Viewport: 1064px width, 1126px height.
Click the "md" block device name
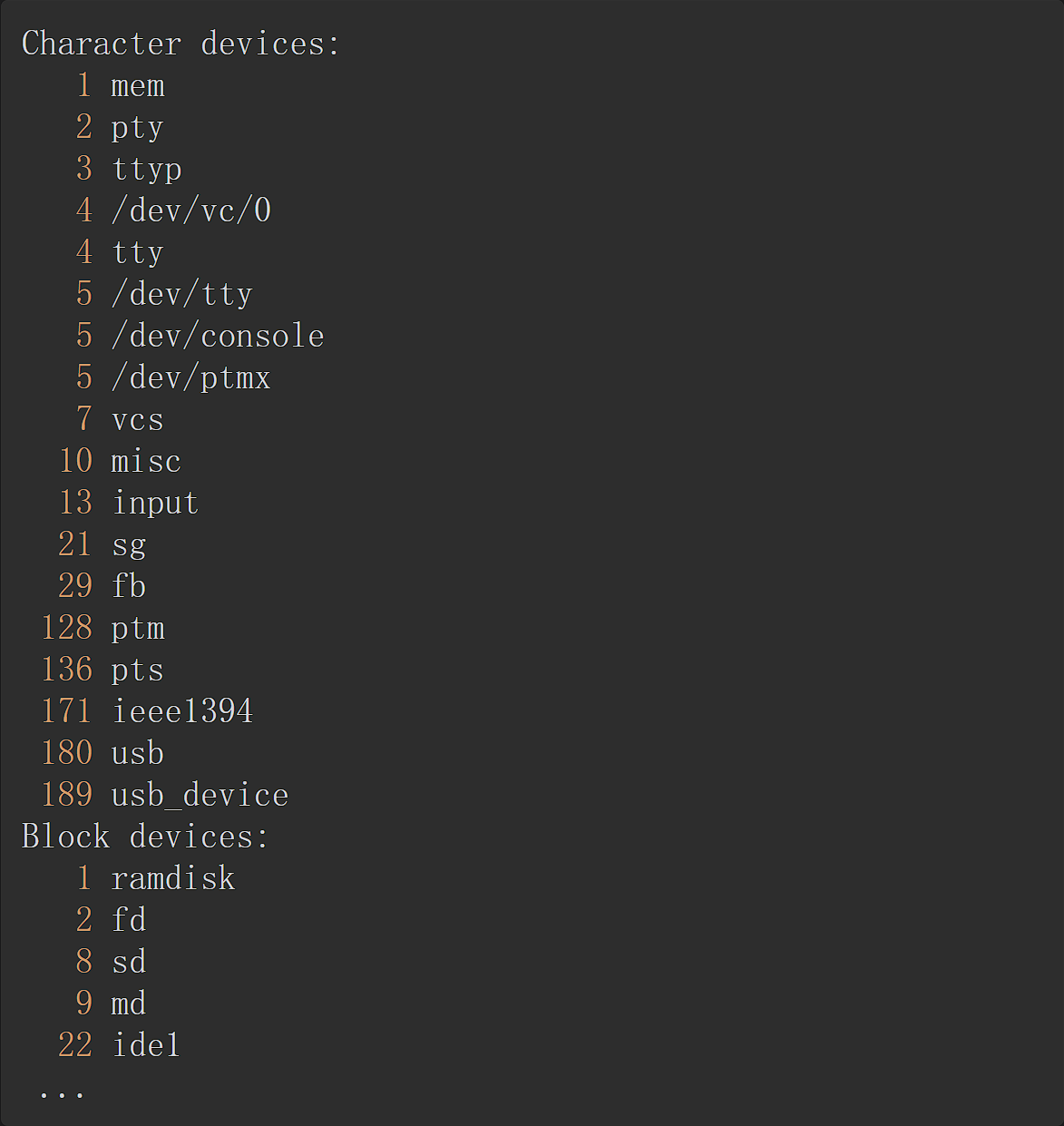coord(129,1004)
